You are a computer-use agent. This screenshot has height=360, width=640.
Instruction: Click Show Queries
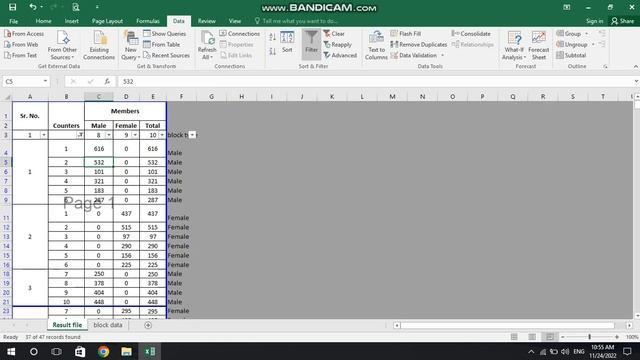(x=164, y=33)
